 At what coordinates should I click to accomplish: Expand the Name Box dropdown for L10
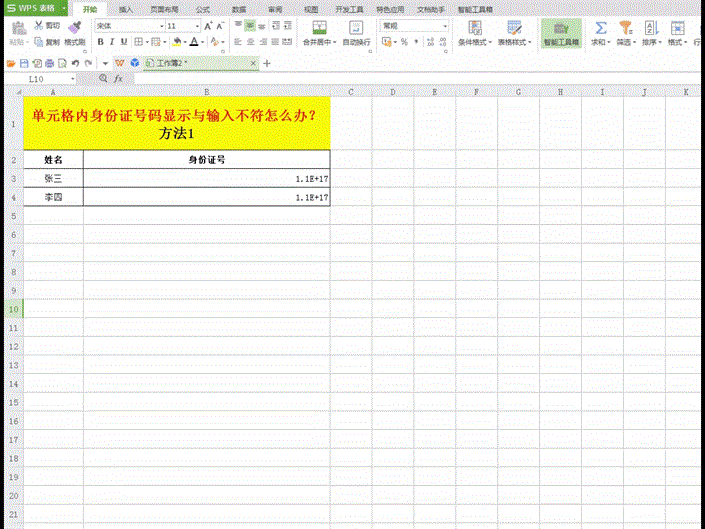coord(73,78)
